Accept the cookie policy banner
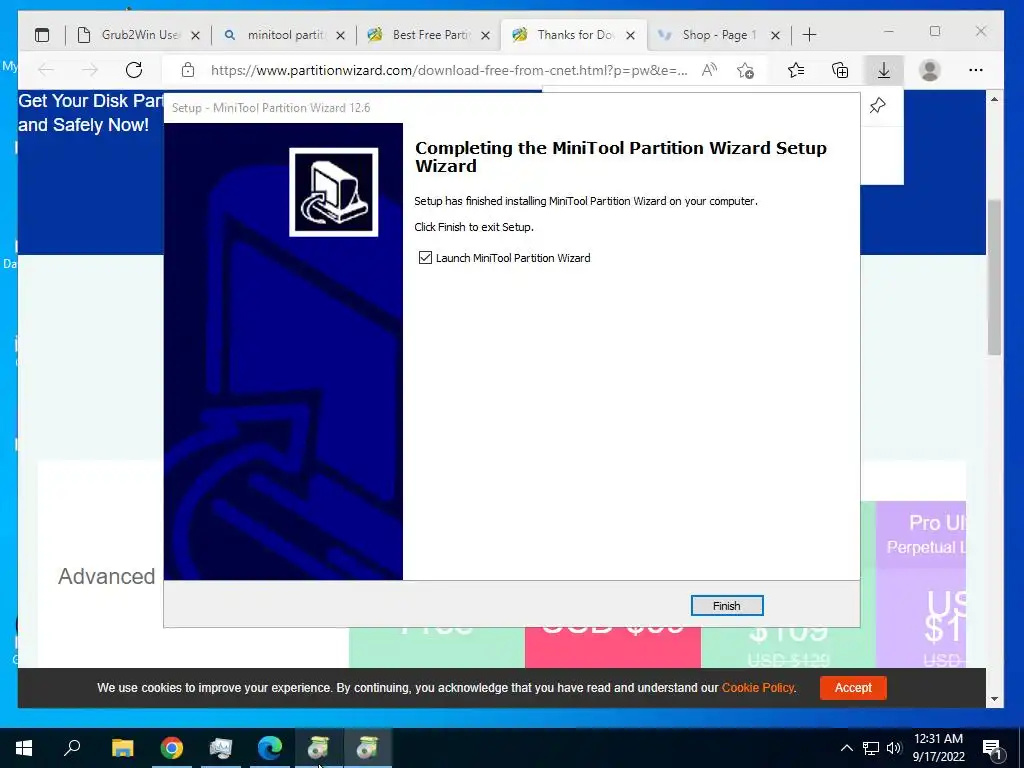The width and height of the screenshot is (1024, 768). coord(853,688)
